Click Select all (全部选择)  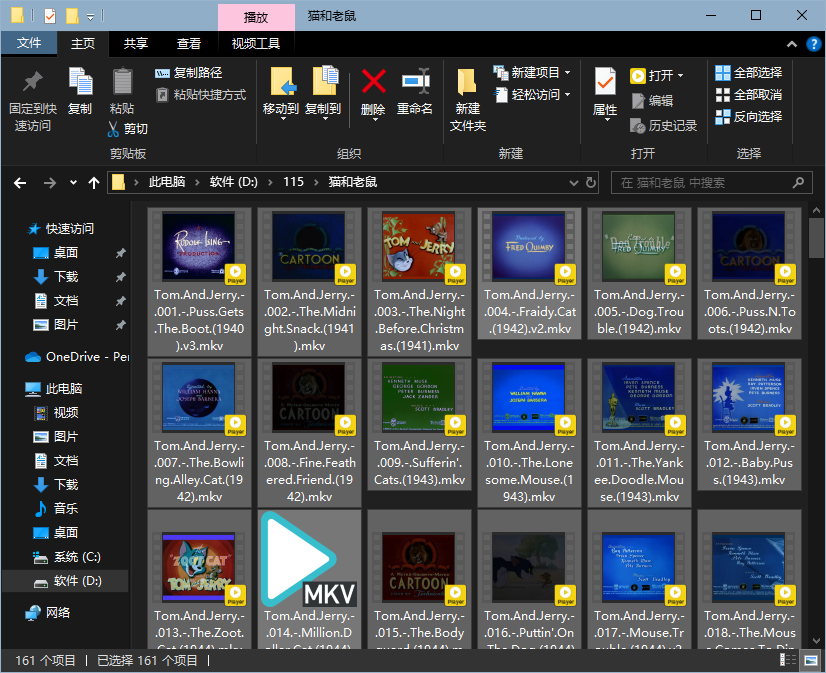(749, 73)
